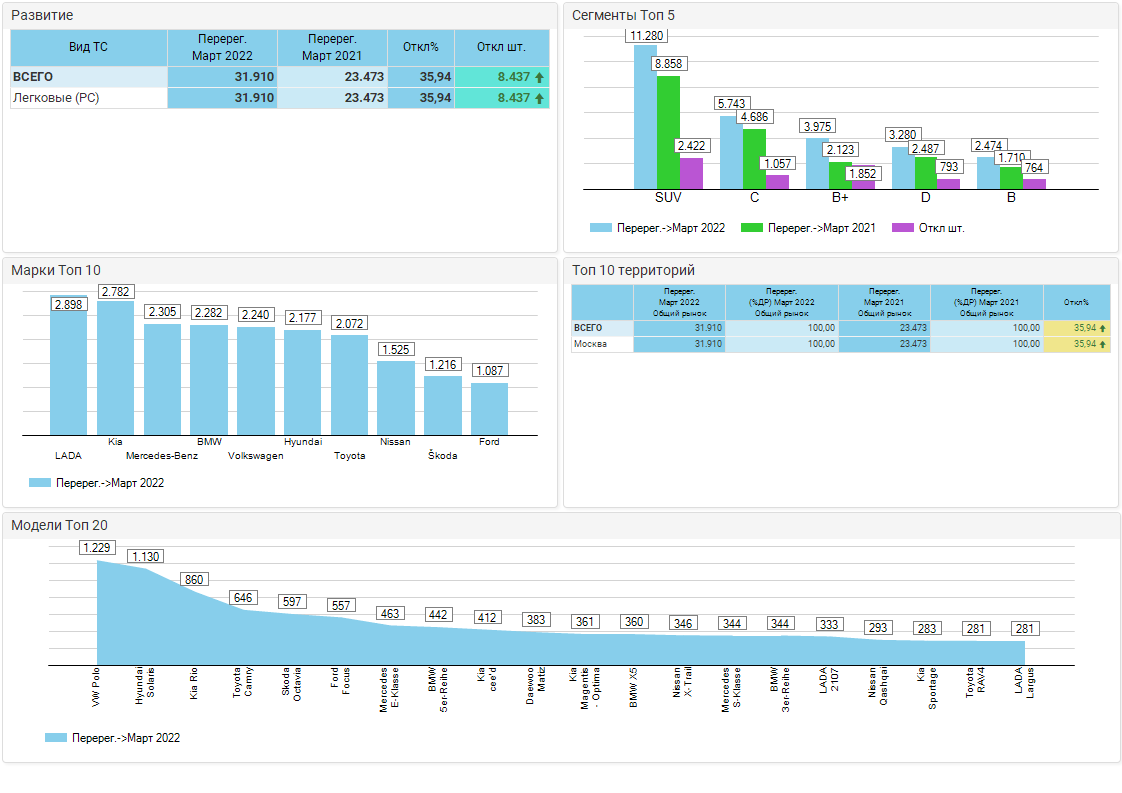Click Модели Топ 20 legend marker
The image size is (1122, 793).
tap(56, 738)
